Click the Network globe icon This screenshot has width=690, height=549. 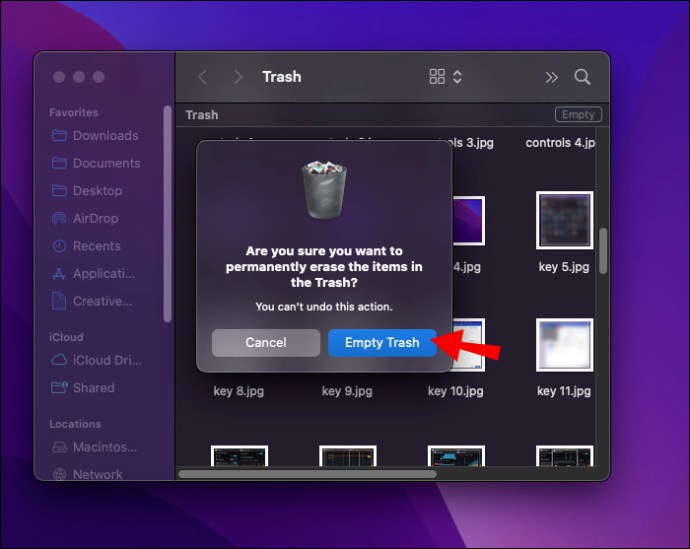click(59, 474)
